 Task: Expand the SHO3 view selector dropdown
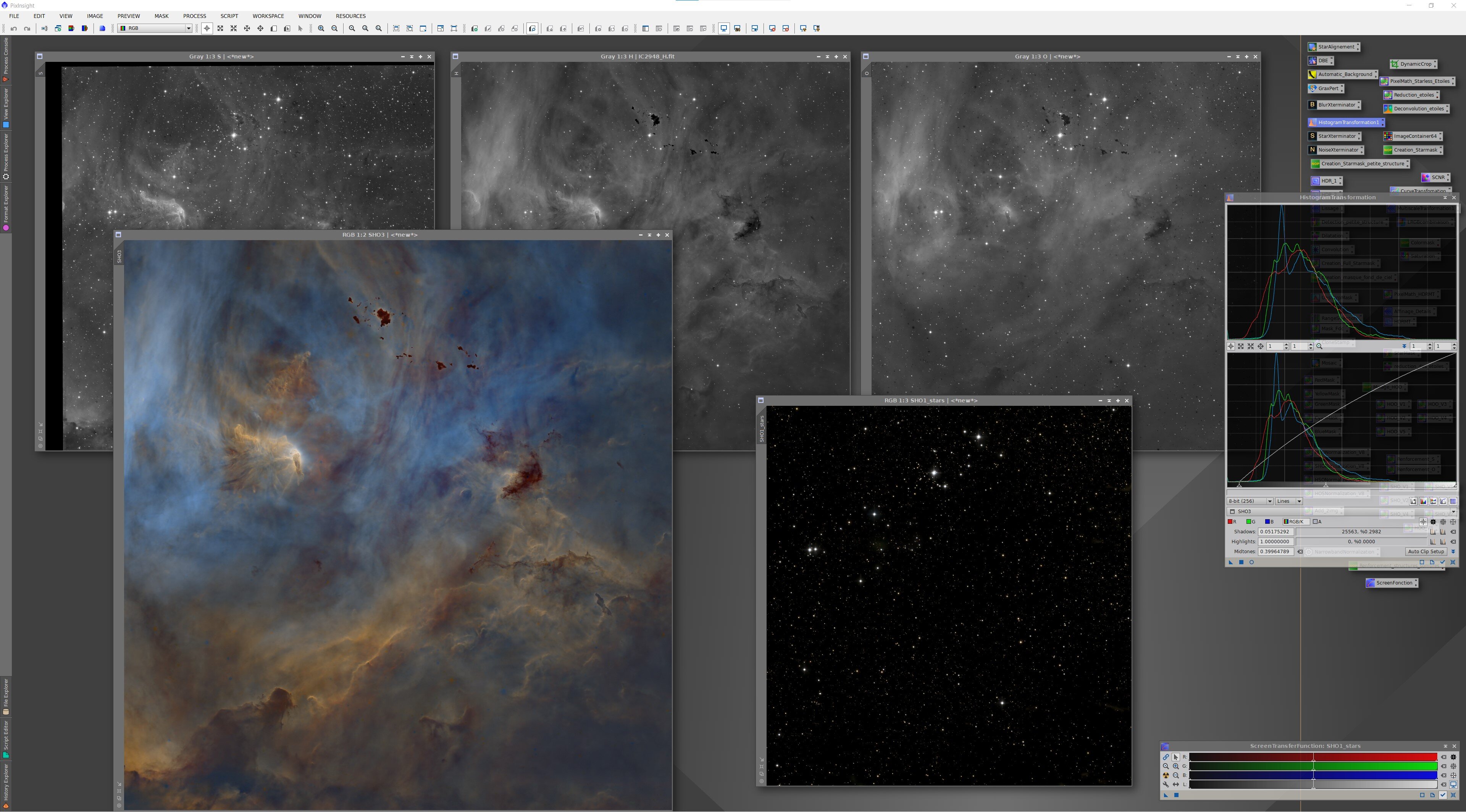pyautogui.click(x=1453, y=512)
